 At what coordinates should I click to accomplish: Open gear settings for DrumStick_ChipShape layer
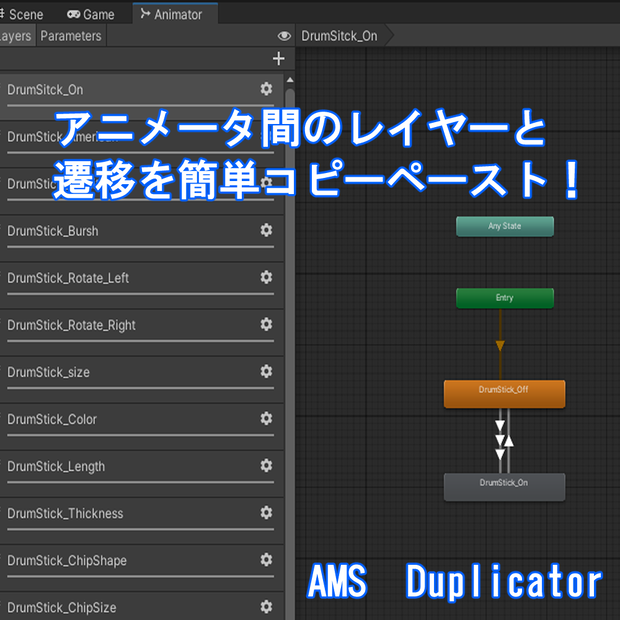266,560
